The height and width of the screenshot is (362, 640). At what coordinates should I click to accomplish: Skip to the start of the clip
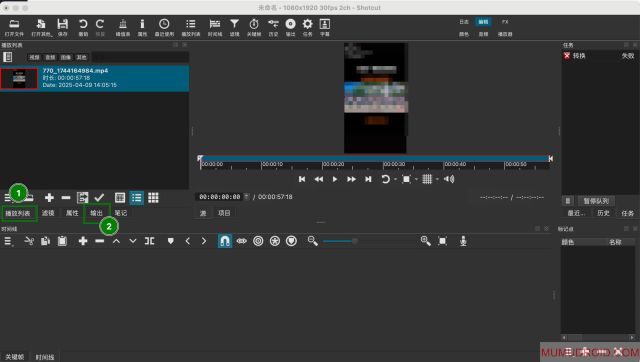coord(302,179)
